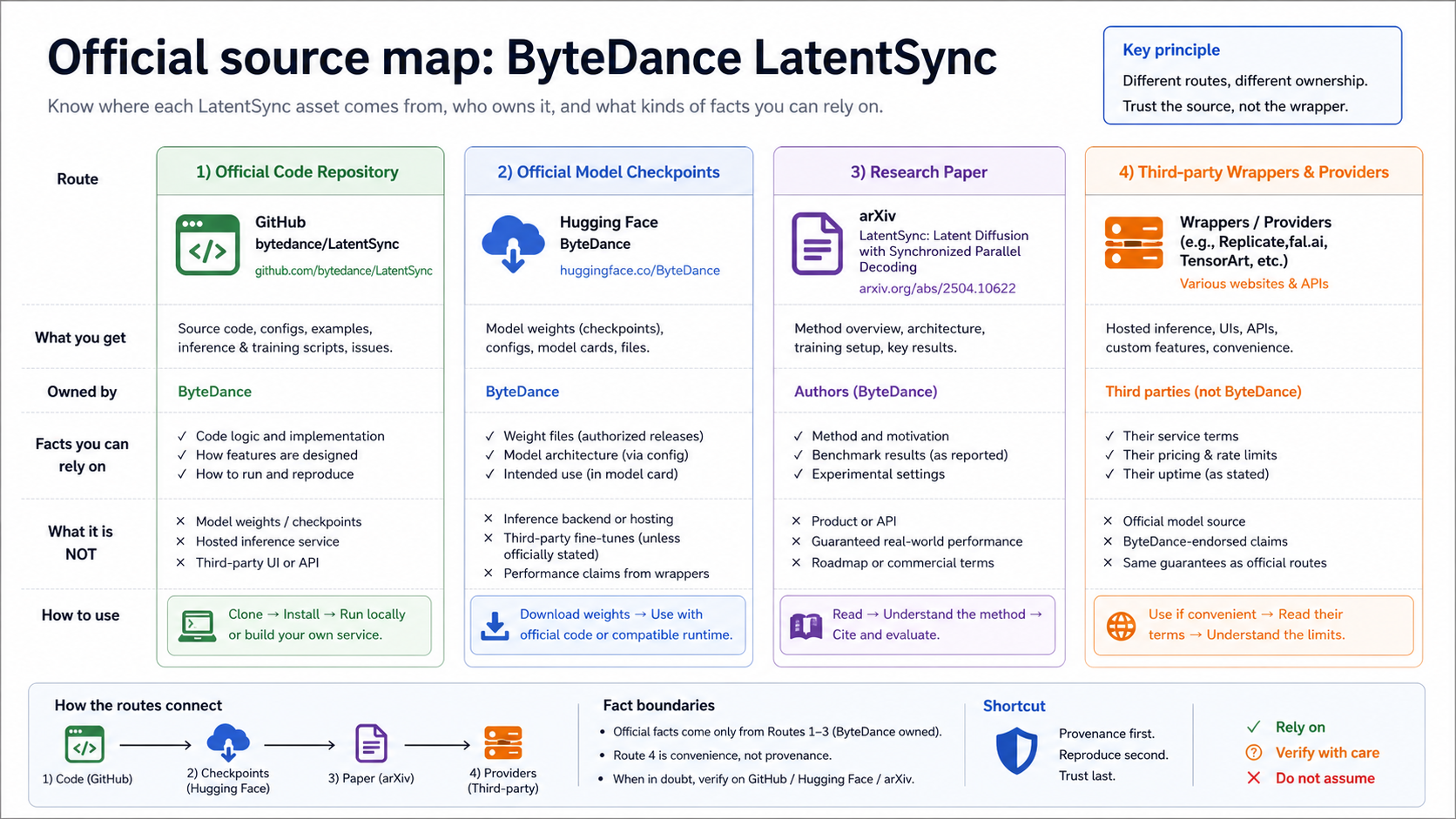Click Their pricing & rate limits item
Image resolution: width=1456 pixels, height=819 pixels.
point(1199,455)
